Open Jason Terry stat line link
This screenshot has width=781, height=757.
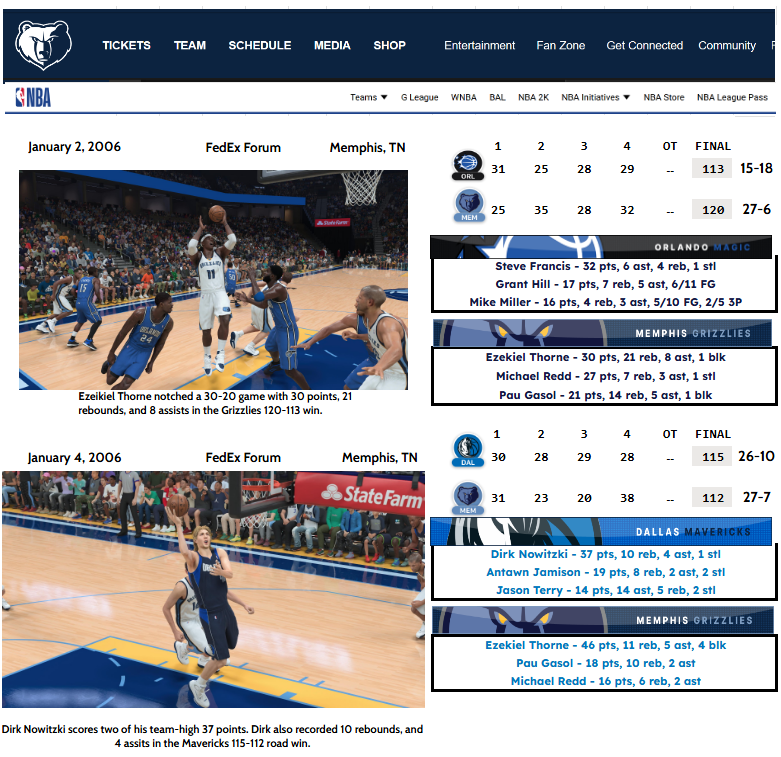click(x=605, y=590)
